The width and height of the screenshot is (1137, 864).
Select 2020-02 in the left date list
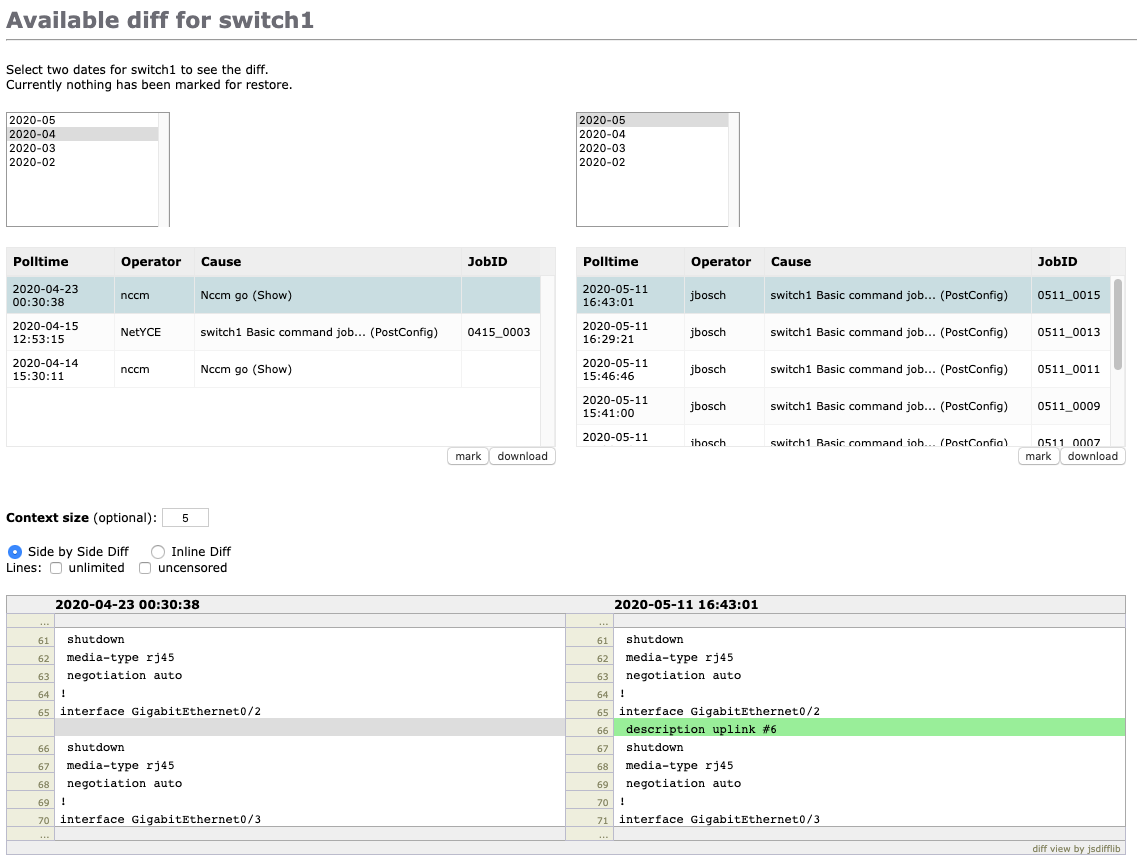point(33,162)
